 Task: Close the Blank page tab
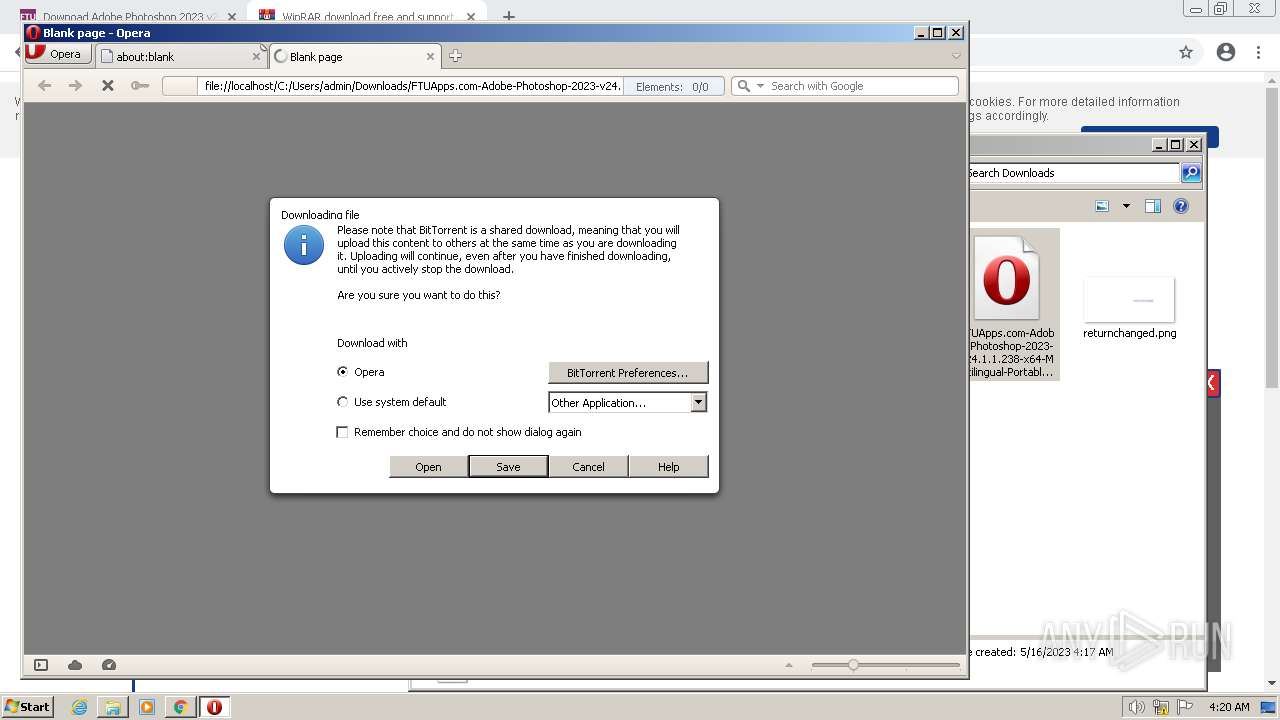(x=430, y=57)
